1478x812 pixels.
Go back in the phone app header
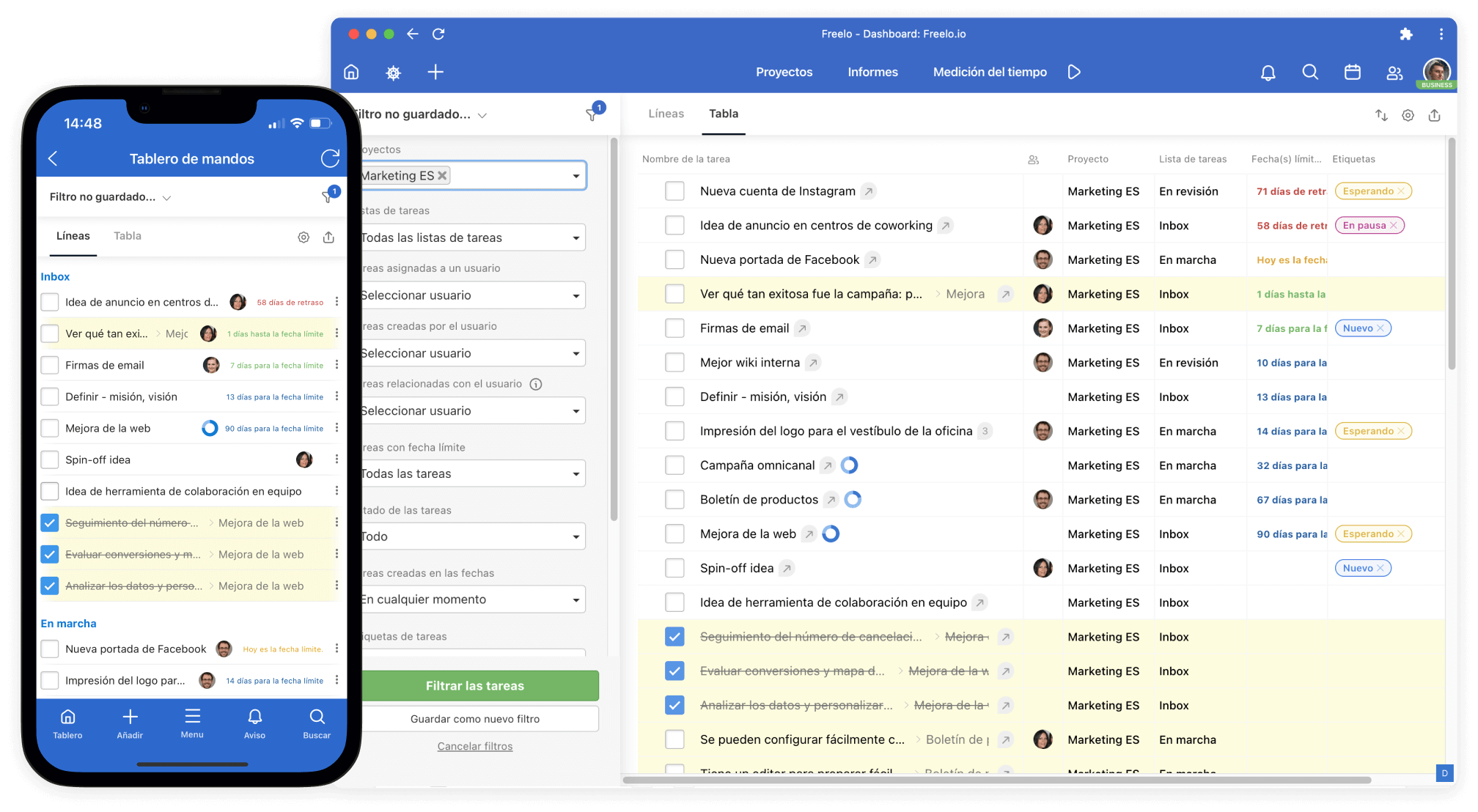(x=53, y=158)
